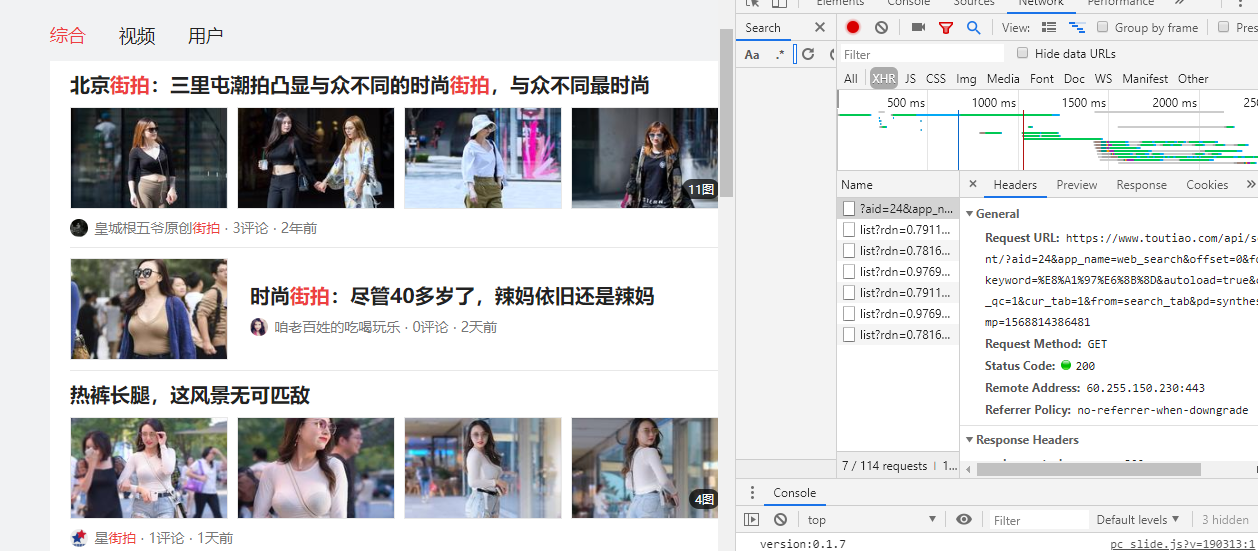Open the Headers tab
The width and height of the screenshot is (1258, 551).
tap(1015, 185)
